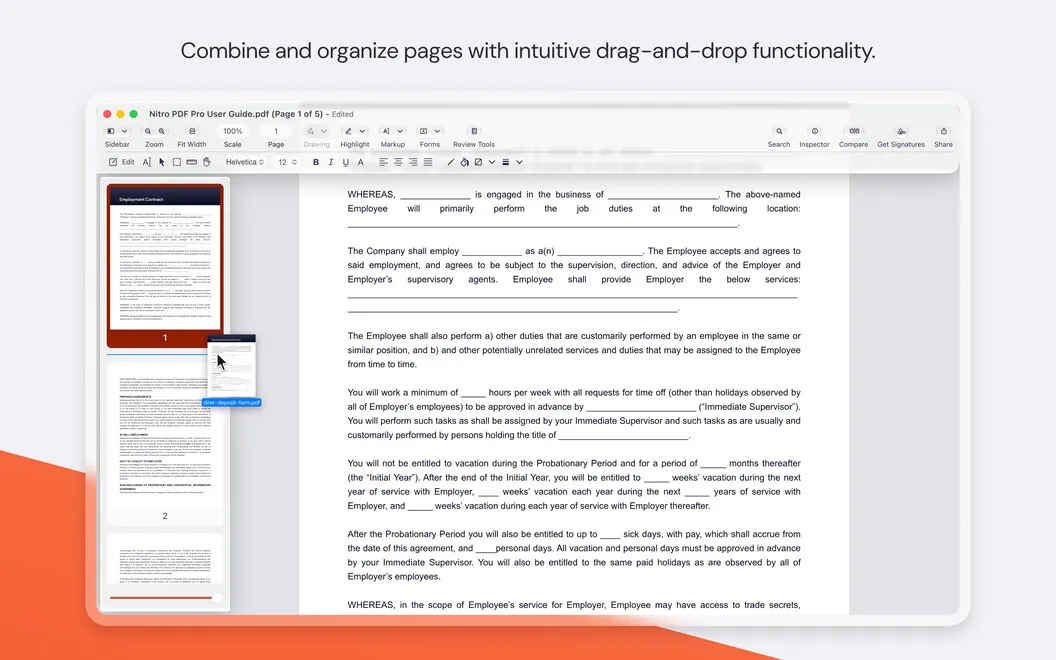This screenshot has height=660, width=1056.
Task: Select the Forms tool icon
Action: point(424,131)
